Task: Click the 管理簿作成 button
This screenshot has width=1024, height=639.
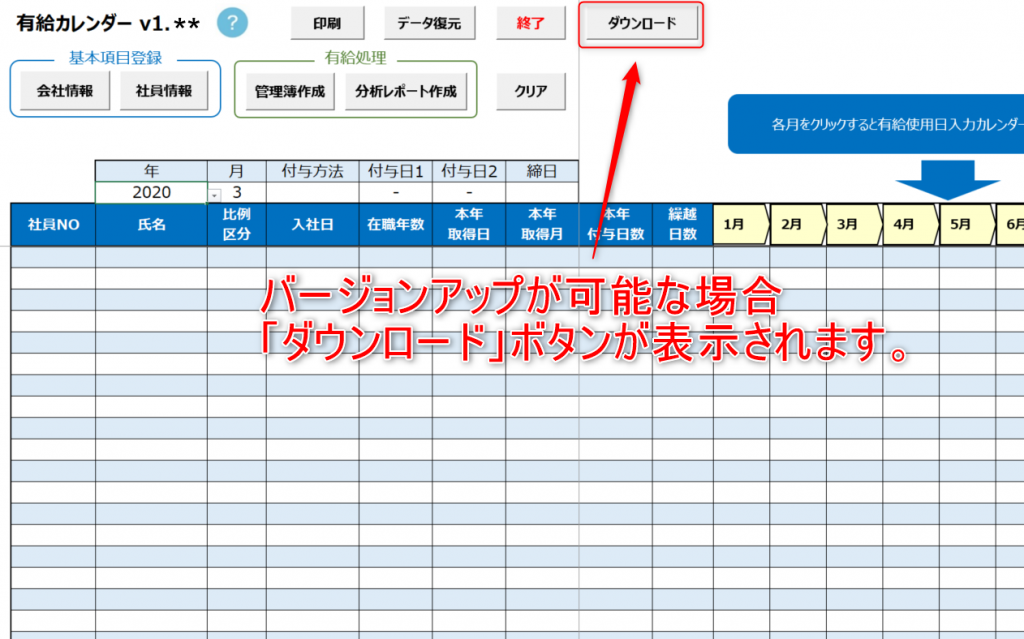Action: [x=290, y=91]
